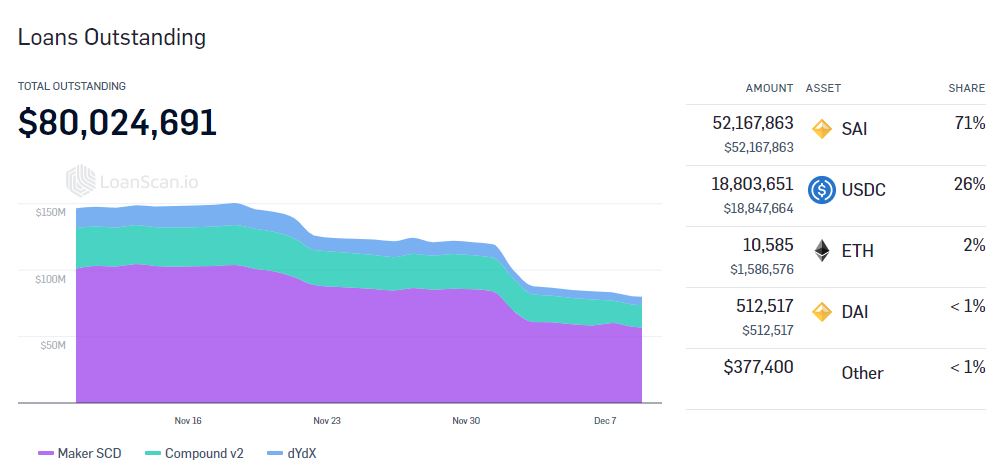Click the $50M y-axis label
The width and height of the screenshot is (1006, 469).
[53, 345]
